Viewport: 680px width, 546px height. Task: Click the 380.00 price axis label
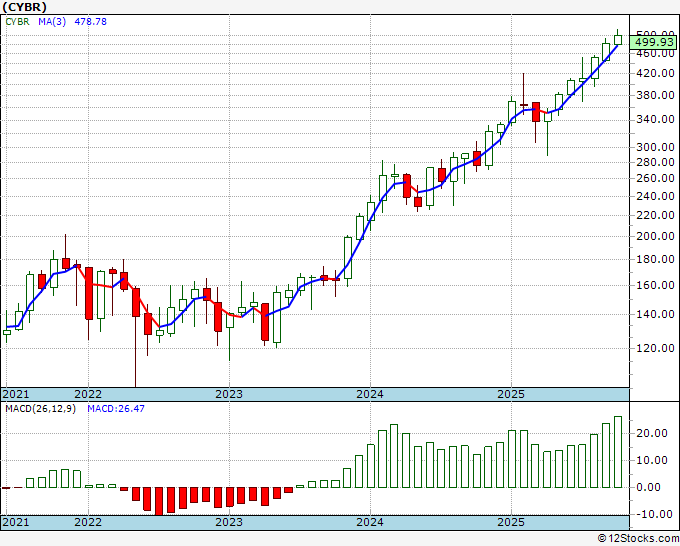pos(655,95)
